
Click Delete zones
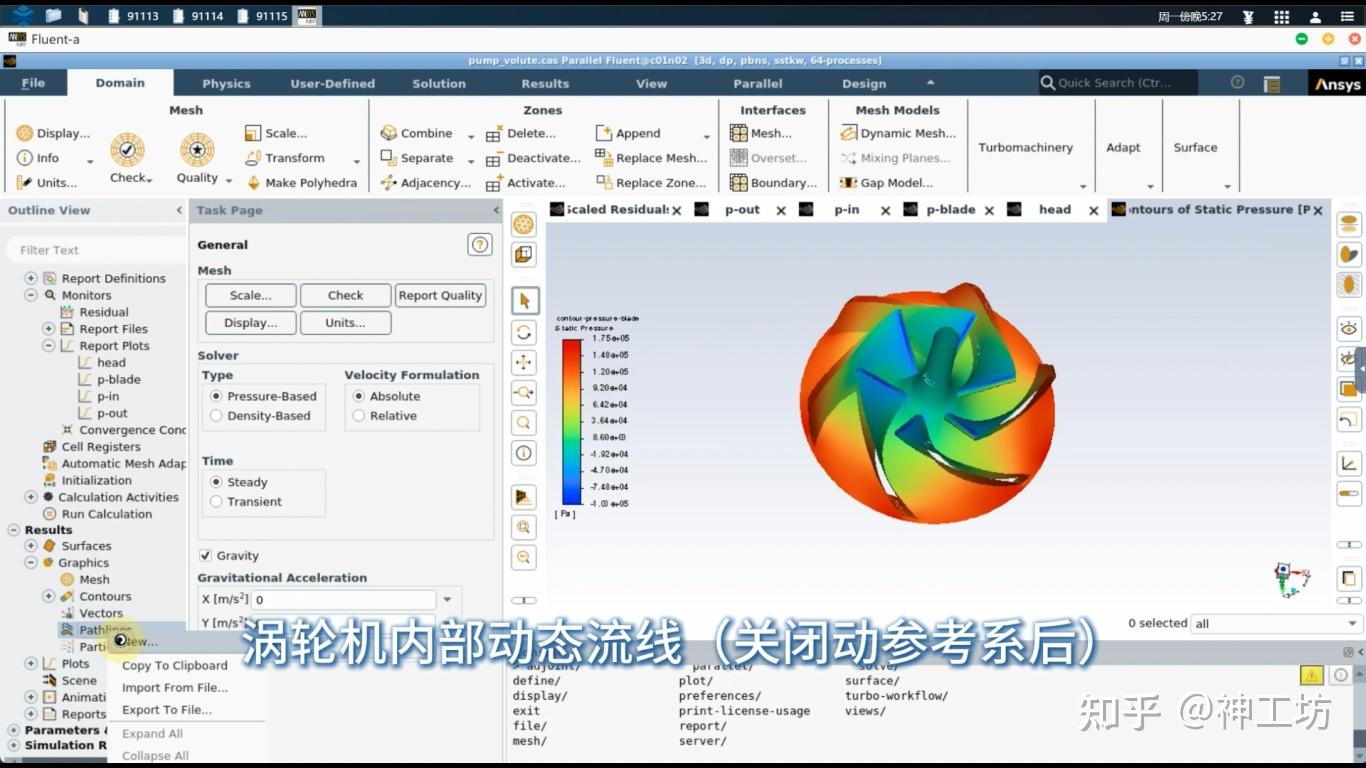coord(520,133)
